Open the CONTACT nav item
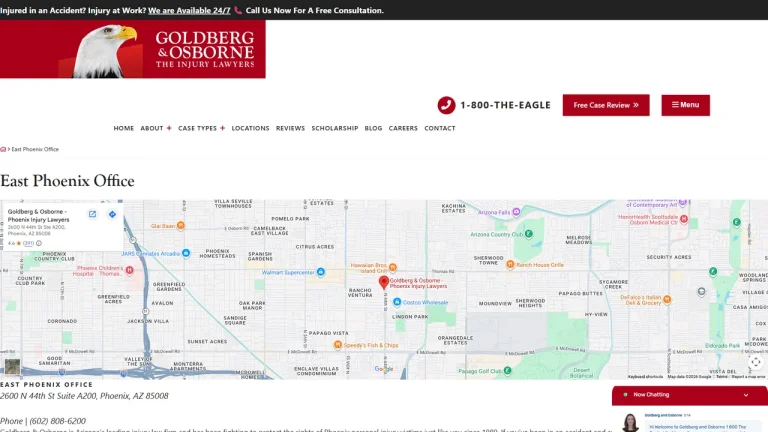Screen dimensions: 768x432 coord(440,128)
